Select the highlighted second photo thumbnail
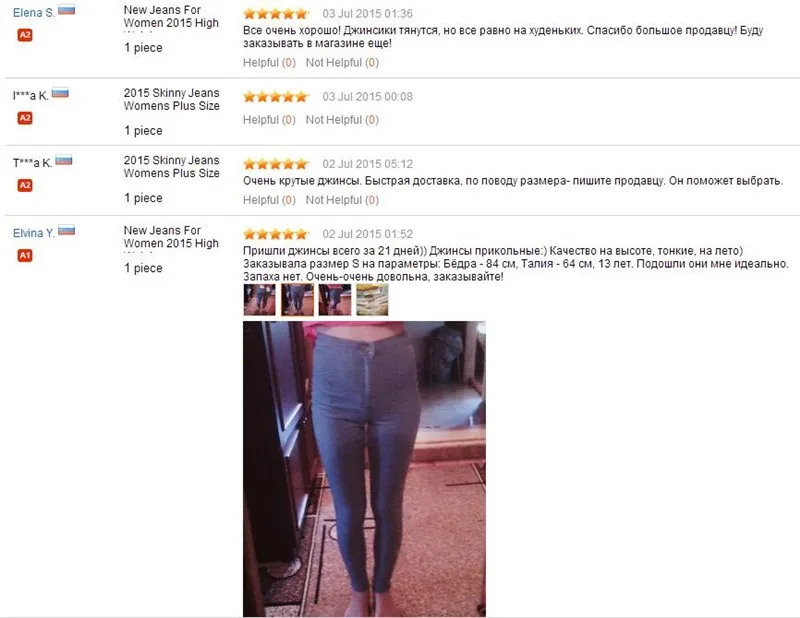This screenshot has width=800, height=618. point(297,300)
